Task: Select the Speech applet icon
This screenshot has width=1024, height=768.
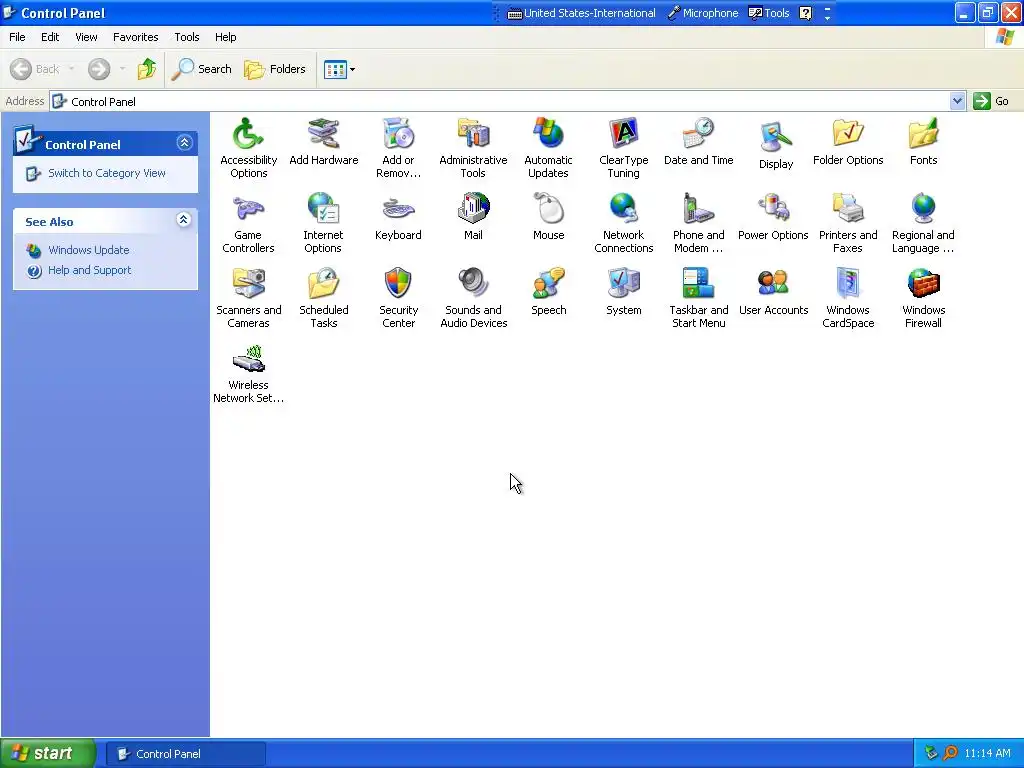Action: [x=548, y=284]
